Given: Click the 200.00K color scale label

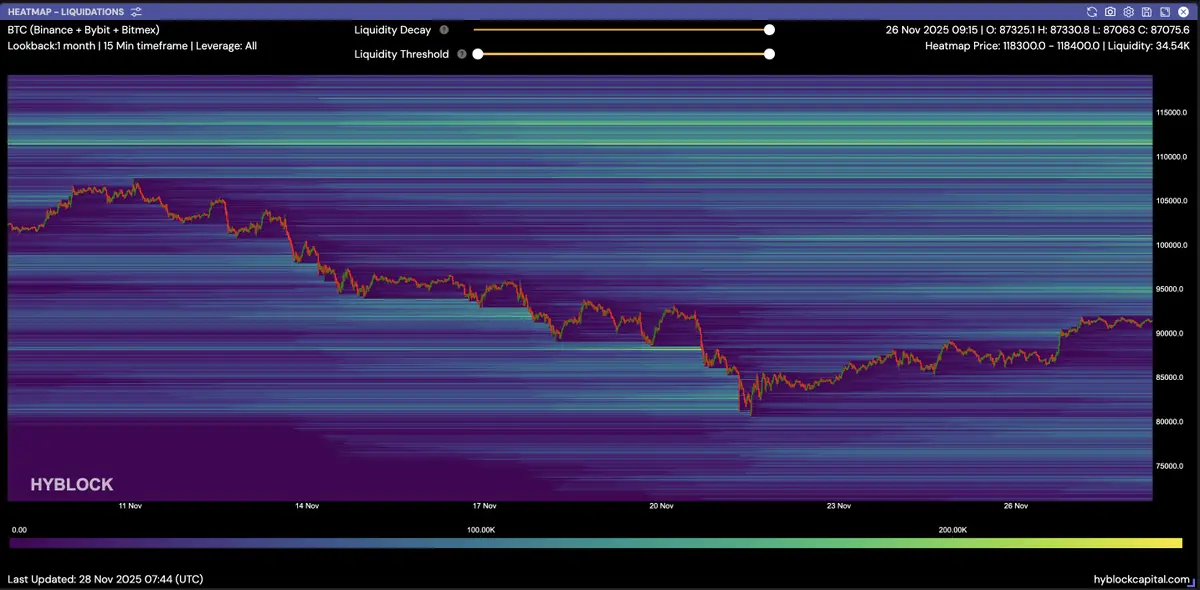Looking at the screenshot, I should (952, 529).
